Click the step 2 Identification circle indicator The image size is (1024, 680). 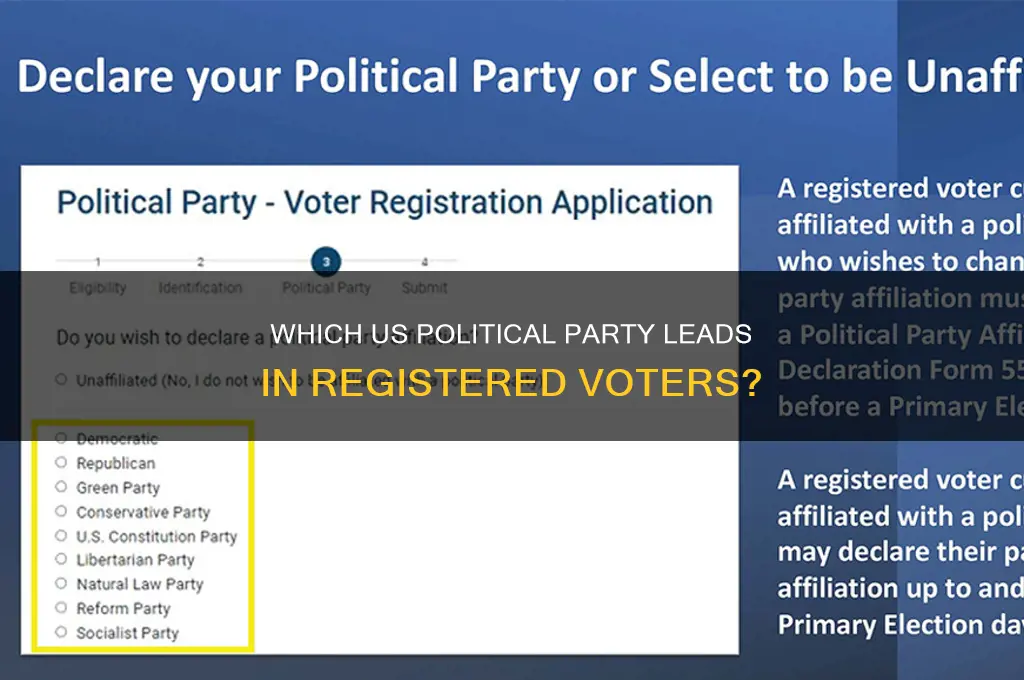pos(201,261)
